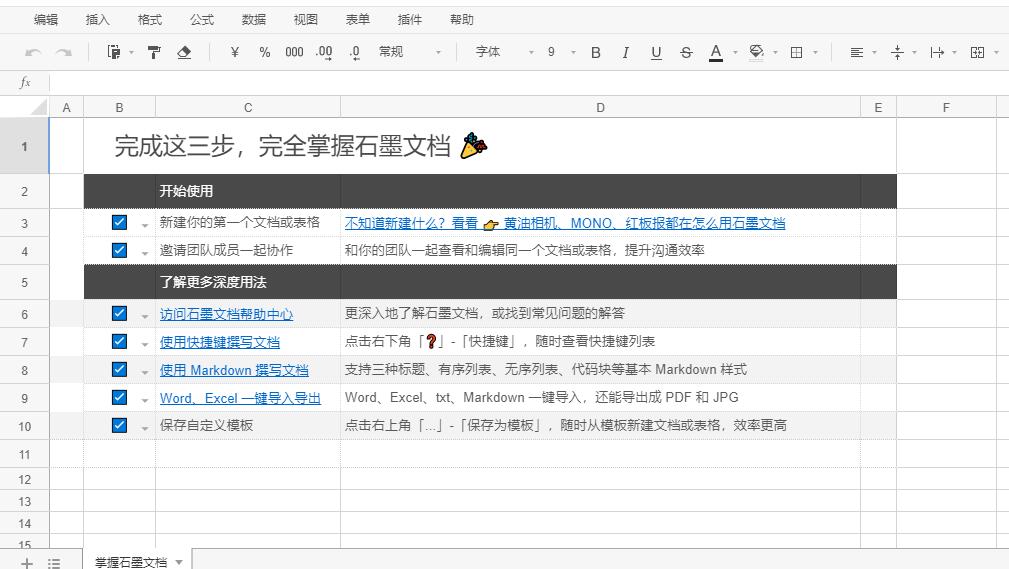
Task: Click the paste clipboard icon
Action: point(113,52)
